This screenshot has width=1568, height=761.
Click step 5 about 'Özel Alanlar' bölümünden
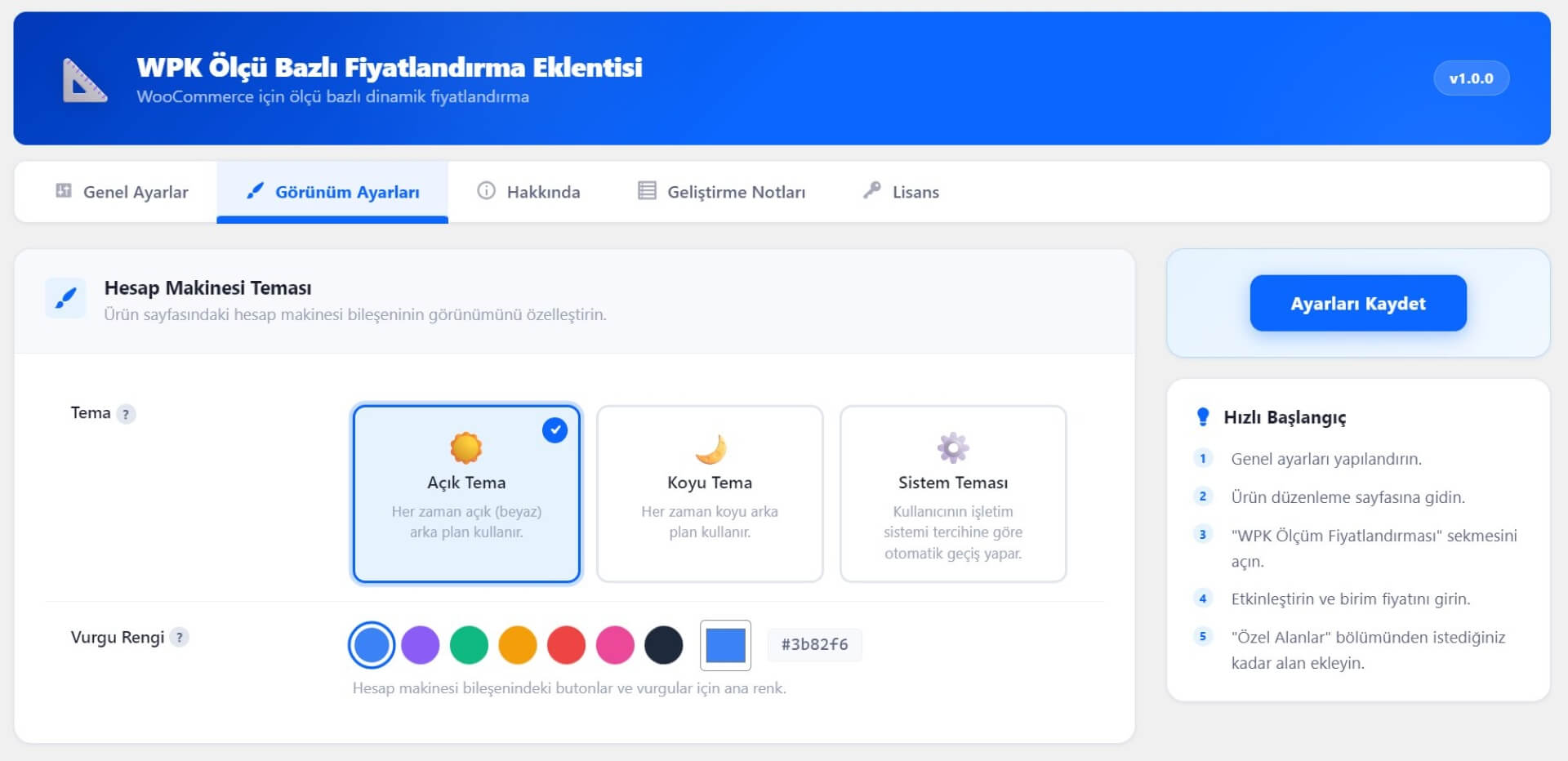pyautogui.click(x=1369, y=650)
